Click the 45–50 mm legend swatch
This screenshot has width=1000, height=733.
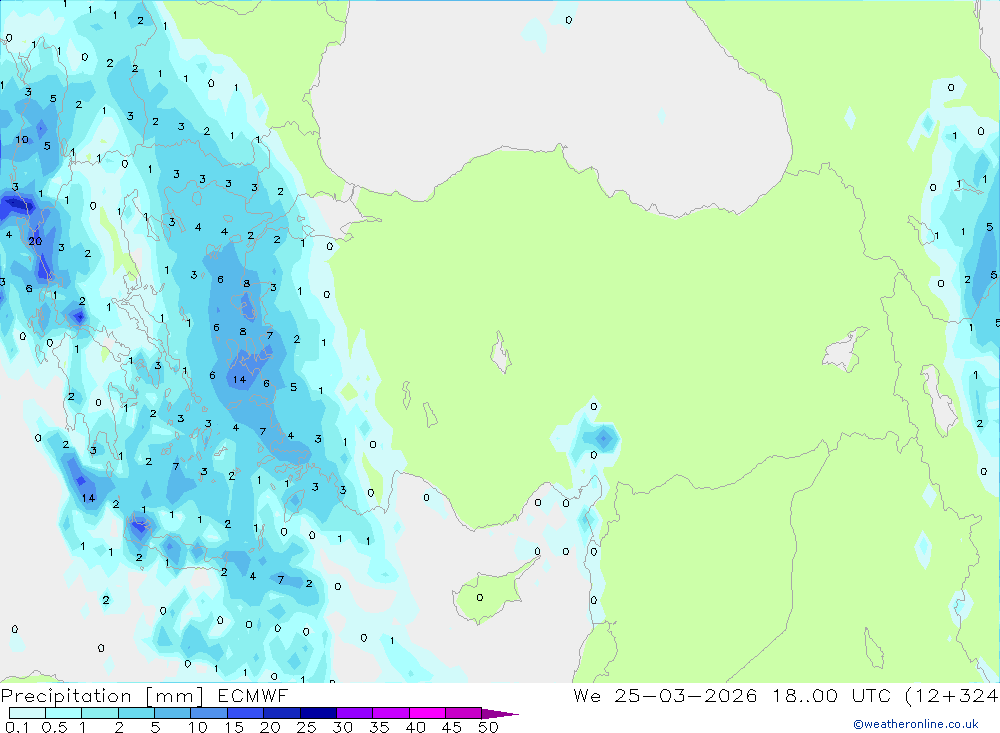464,713
